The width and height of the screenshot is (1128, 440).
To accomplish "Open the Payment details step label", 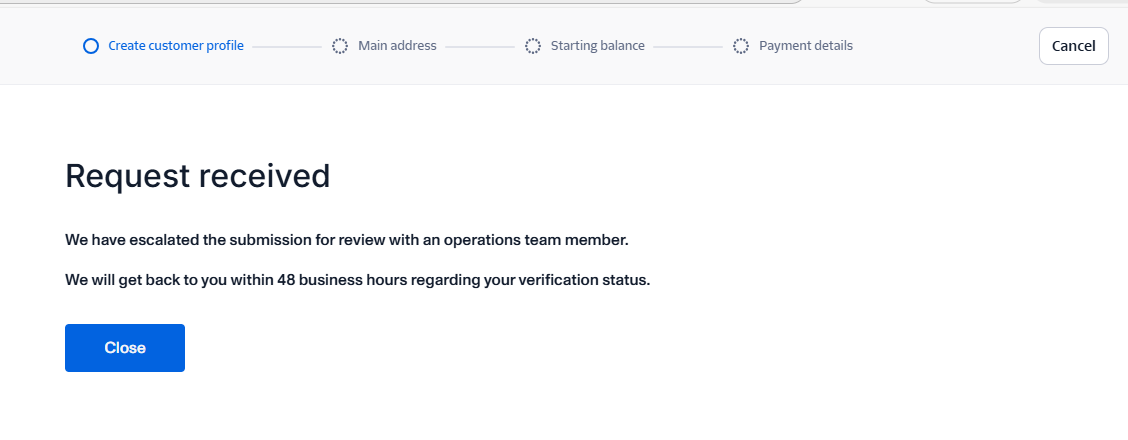I will point(805,46).
